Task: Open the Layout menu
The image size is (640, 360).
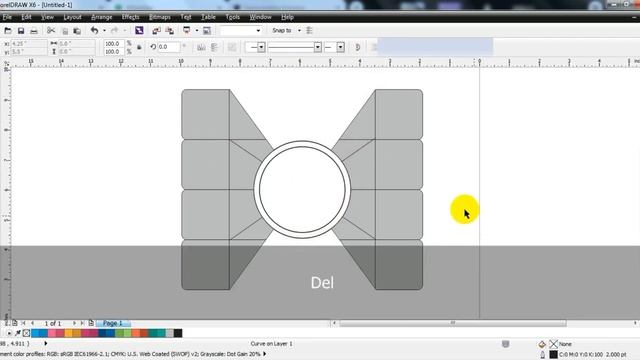Action: pos(72,17)
